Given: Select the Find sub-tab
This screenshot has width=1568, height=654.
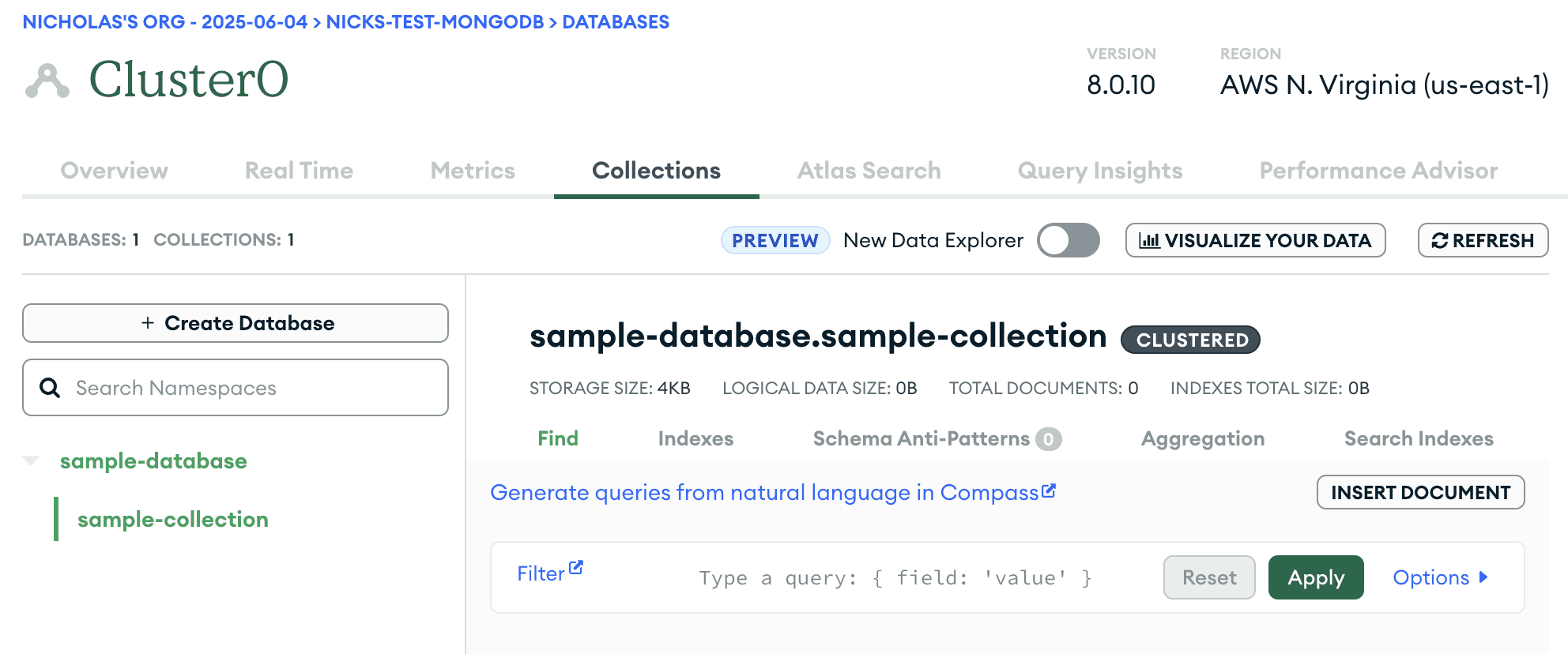Looking at the screenshot, I should point(558,438).
